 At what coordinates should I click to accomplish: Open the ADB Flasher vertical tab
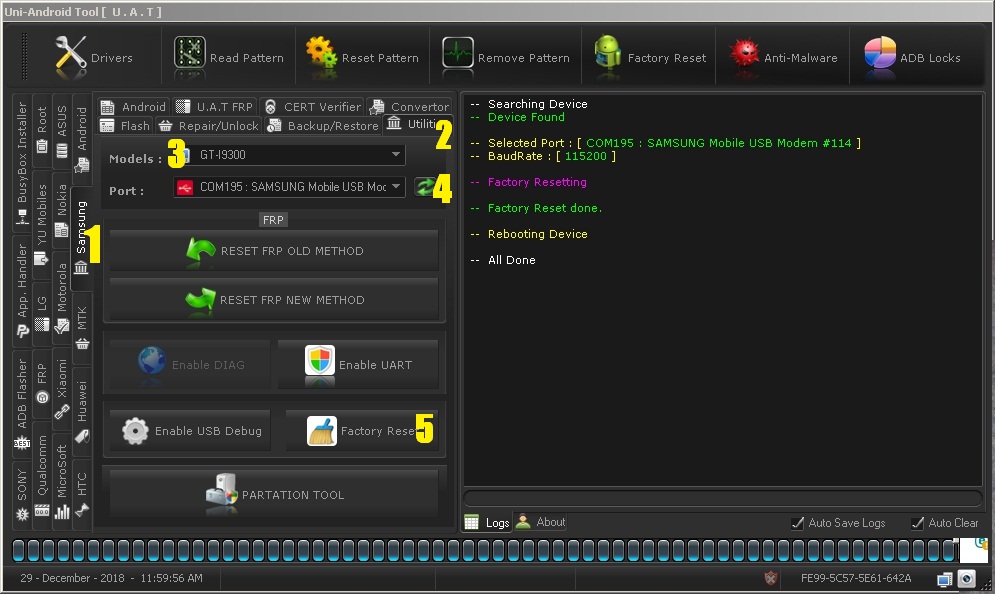(x=22, y=404)
